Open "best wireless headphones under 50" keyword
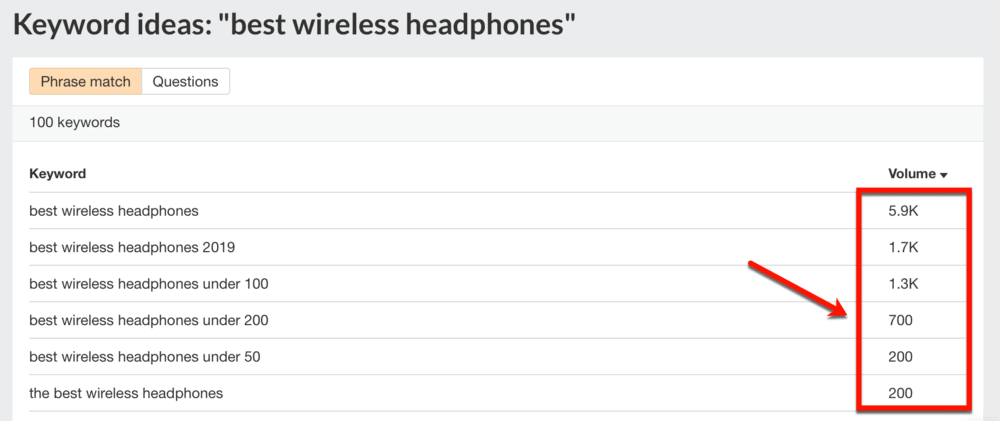The height and width of the screenshot is (421, 1000). [x=145, y=357]
